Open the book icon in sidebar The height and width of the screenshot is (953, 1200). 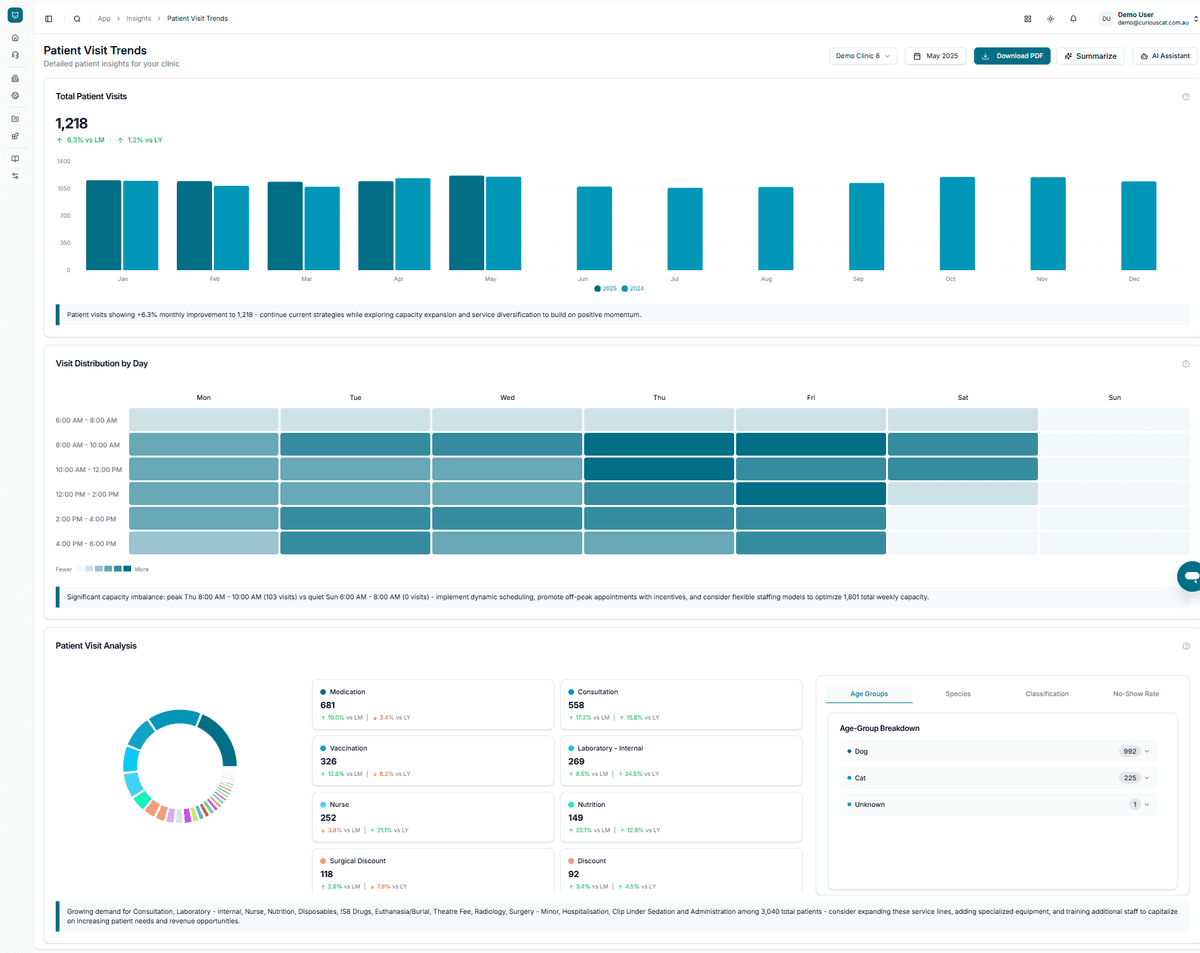(x=15, y=159)
